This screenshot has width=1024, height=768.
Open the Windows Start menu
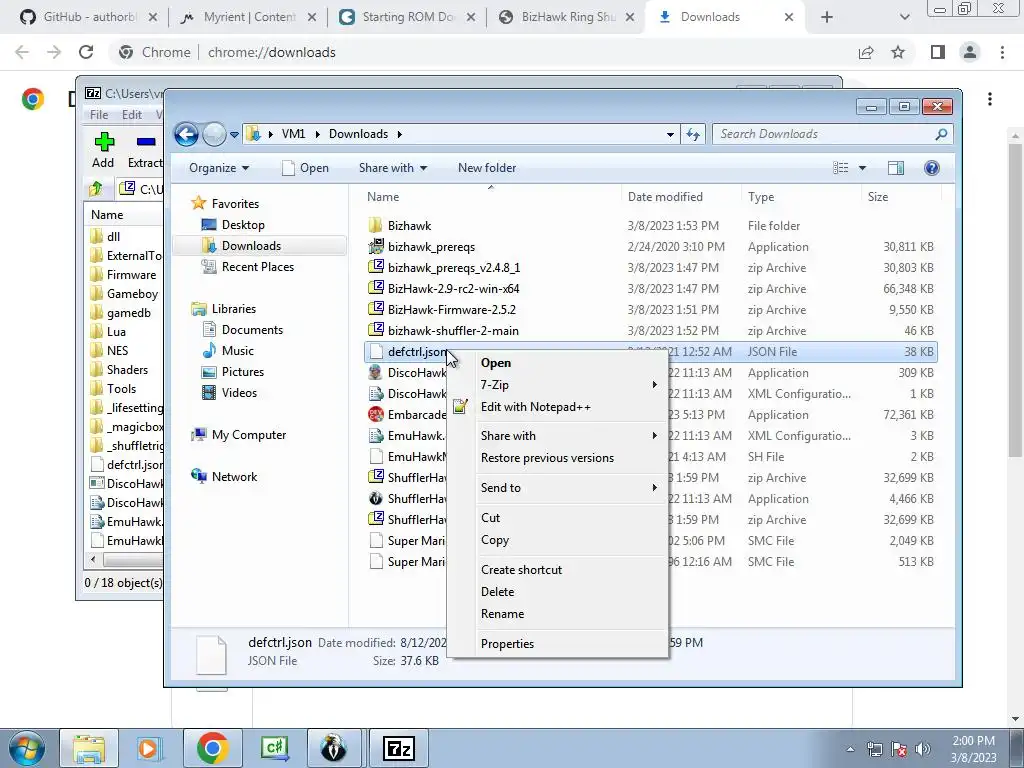tap(26, 748)
